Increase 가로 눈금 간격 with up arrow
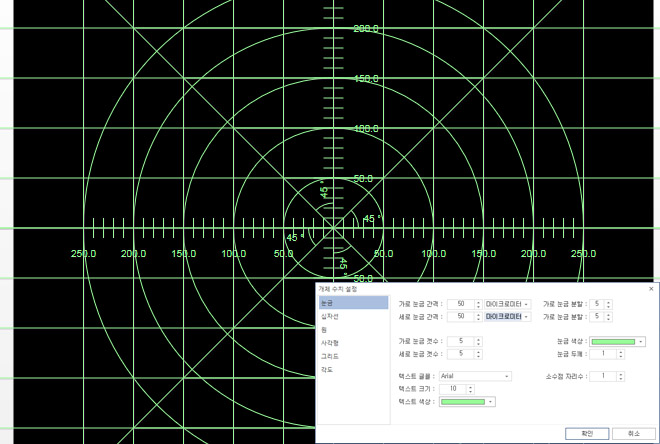The height and width of the screenshot is (444, 660). (x=478, y=302)
